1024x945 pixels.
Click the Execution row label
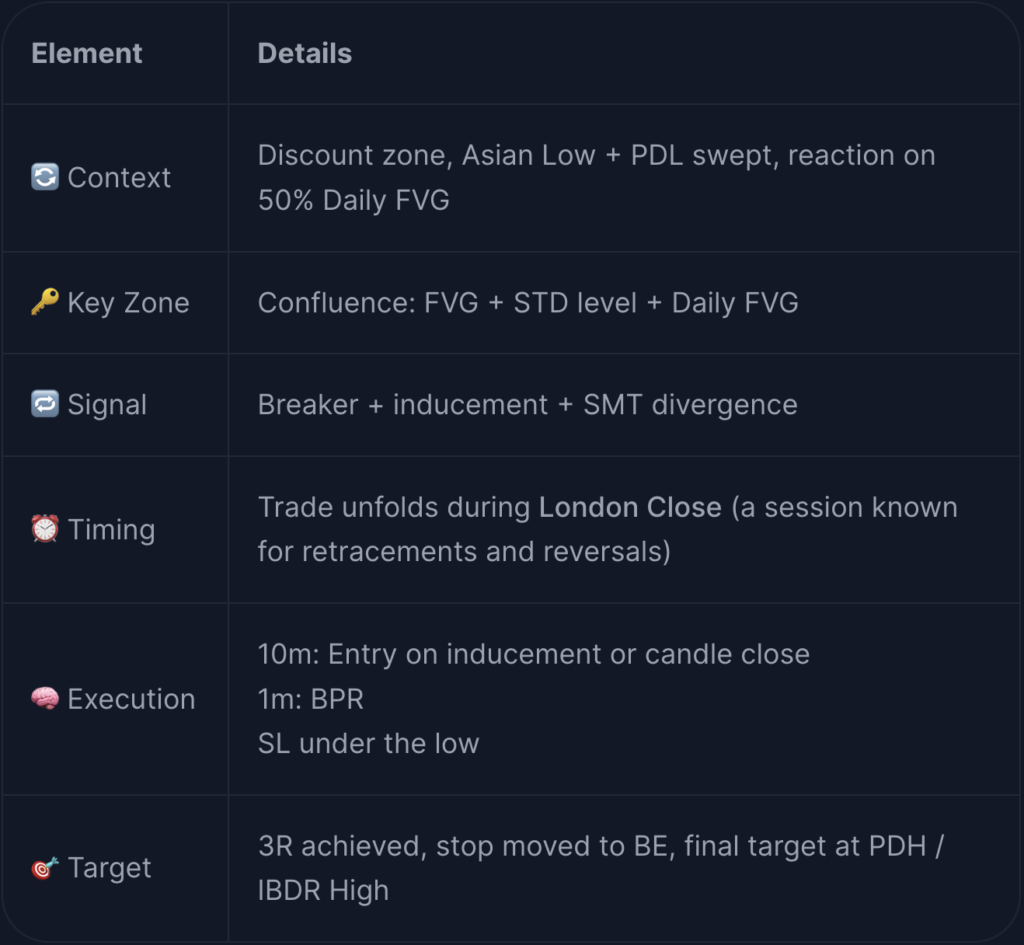pyautogui.click(x=131, y=699)
